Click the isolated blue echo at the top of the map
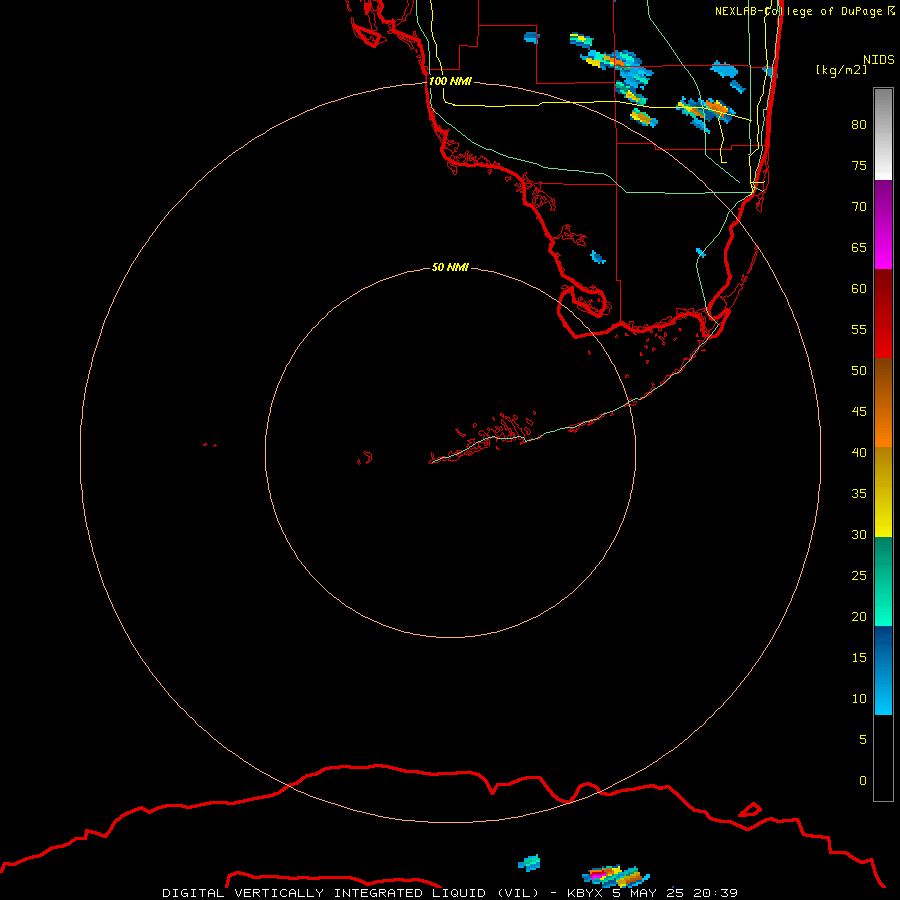This screenshot has width=900, height=900. click(x=532, y=37)
